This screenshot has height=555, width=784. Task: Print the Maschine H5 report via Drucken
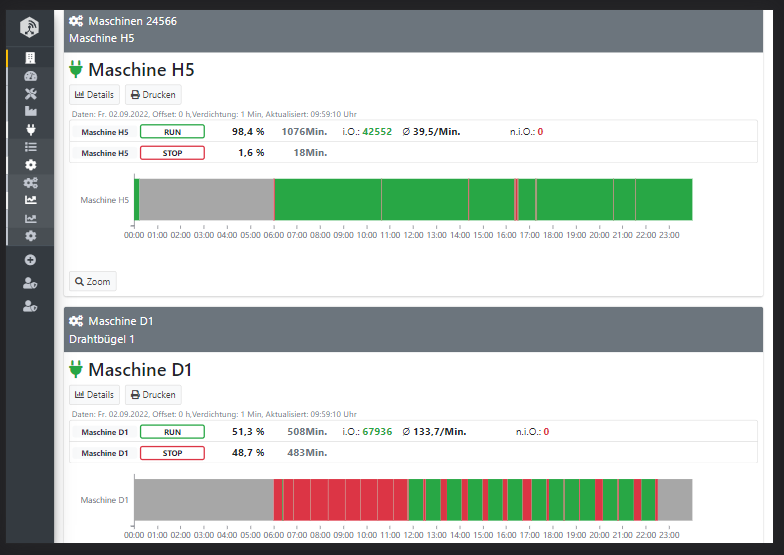point(153,95)
